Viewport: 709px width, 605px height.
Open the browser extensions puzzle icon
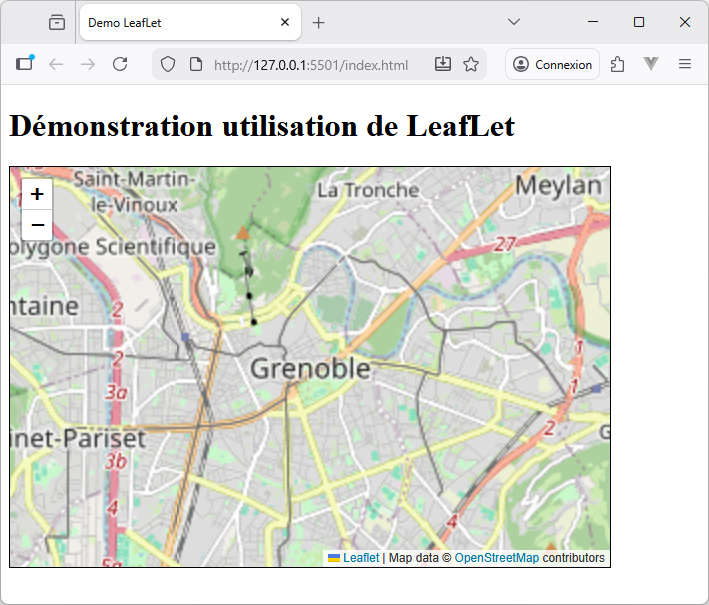coord(618,64)
